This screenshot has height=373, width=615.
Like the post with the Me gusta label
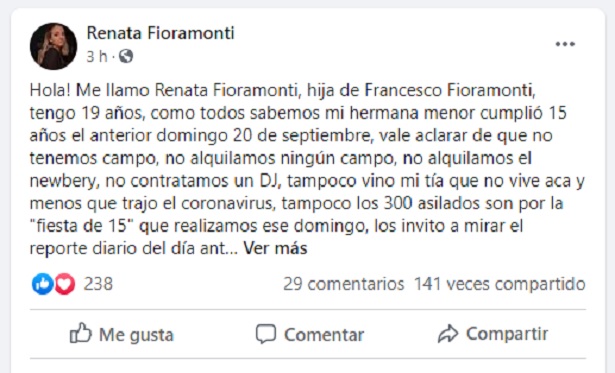[x=136, y=335]
